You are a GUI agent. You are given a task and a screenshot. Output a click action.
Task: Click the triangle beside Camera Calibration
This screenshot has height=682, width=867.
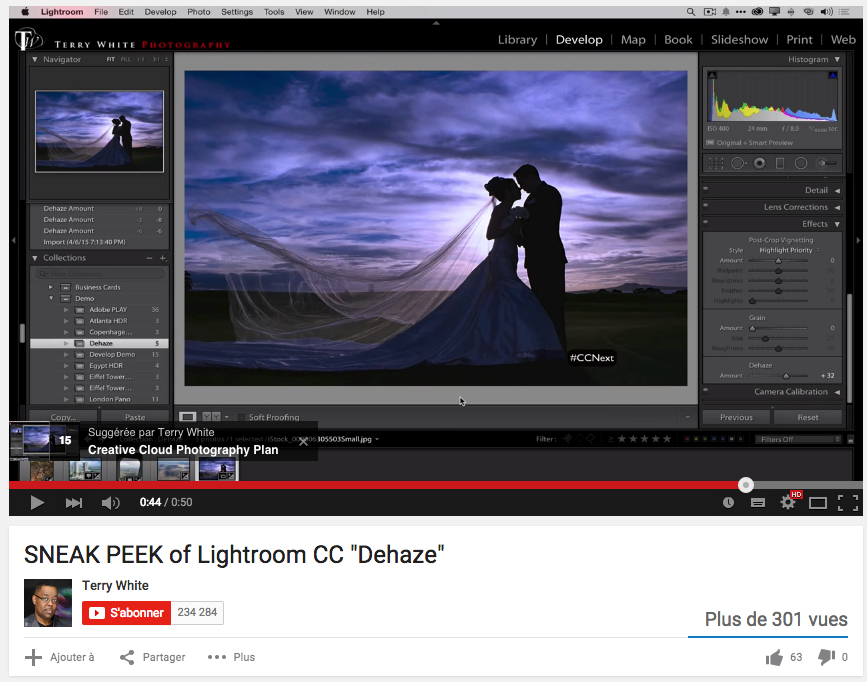837,392
